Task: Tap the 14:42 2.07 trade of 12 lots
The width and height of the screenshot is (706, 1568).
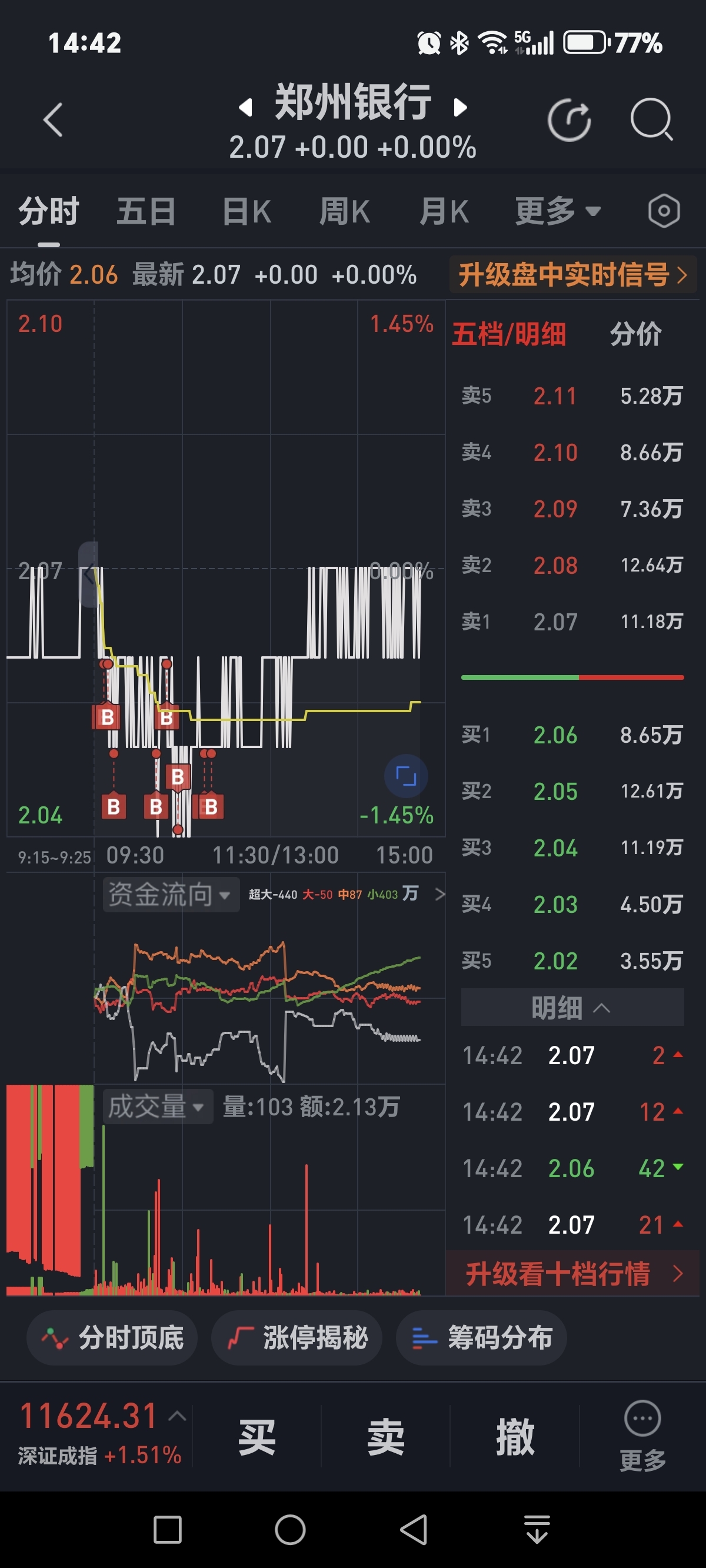Action: [x=572, y=1111]
